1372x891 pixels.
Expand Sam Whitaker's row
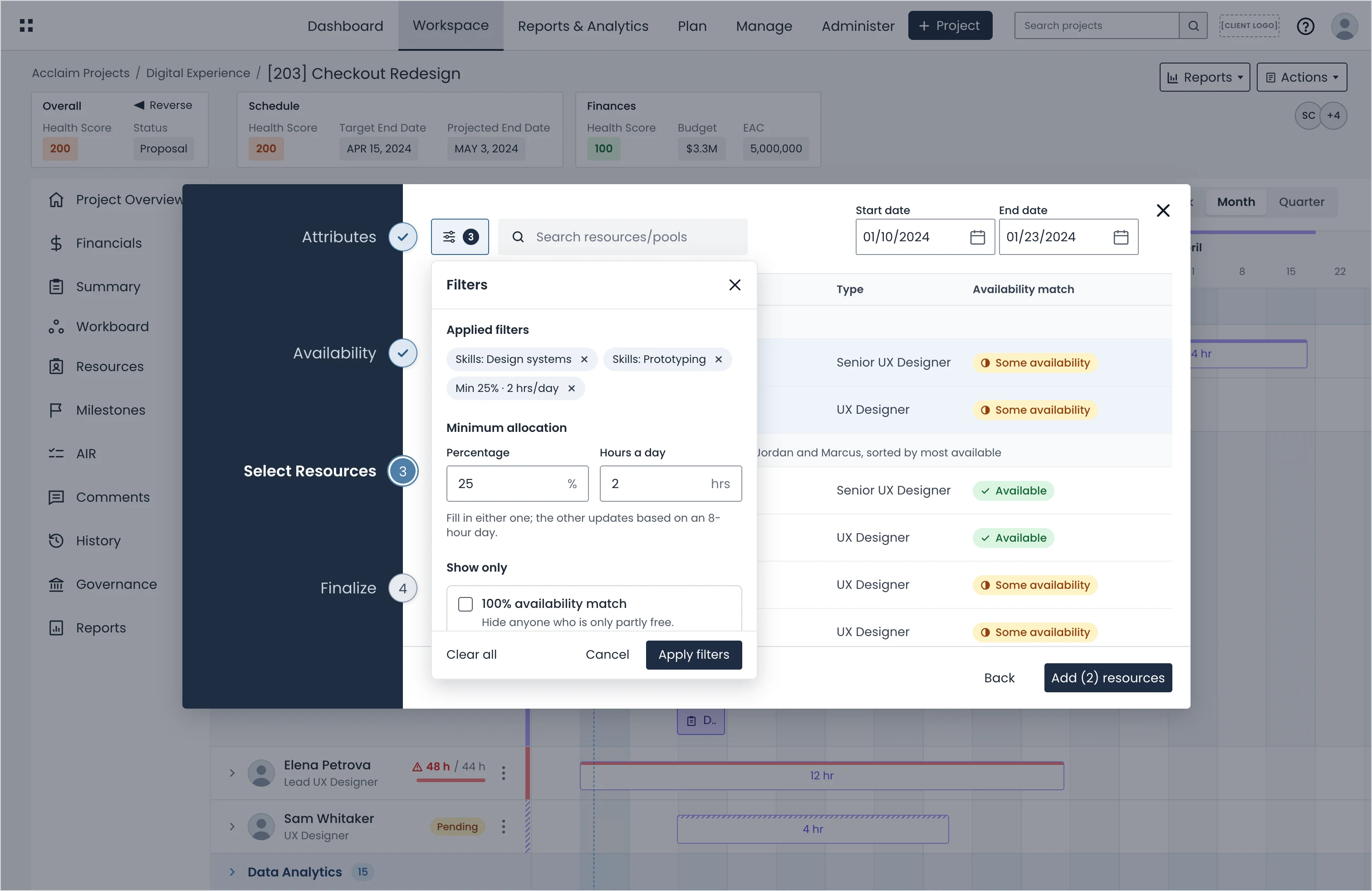(x=232, y=827)
